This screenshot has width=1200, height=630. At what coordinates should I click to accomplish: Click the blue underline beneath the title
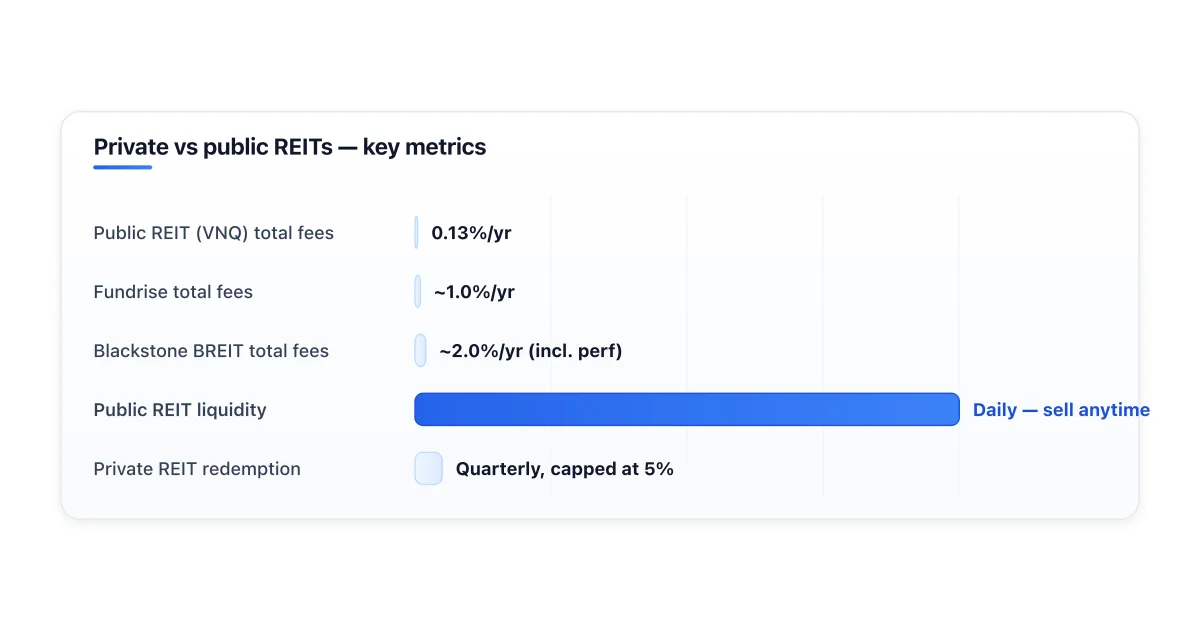[x=123, y=167]
